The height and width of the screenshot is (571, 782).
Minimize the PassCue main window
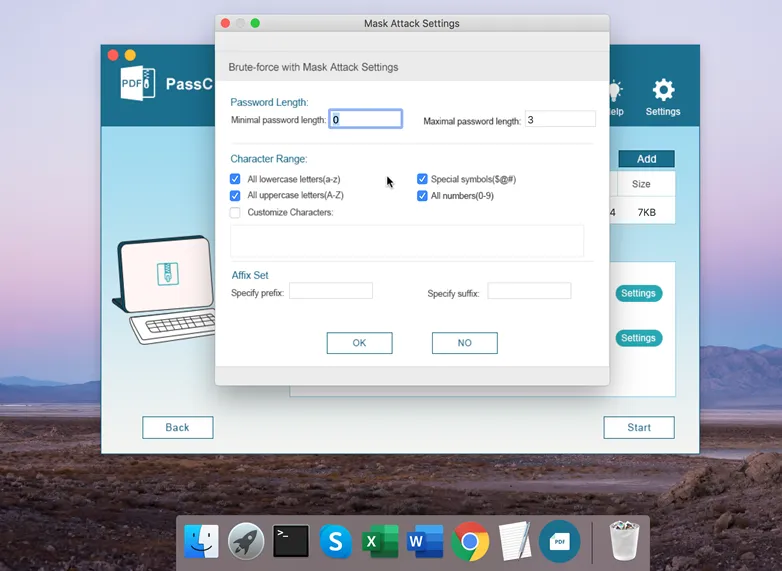pyautogui.click(x=130, y=55)
